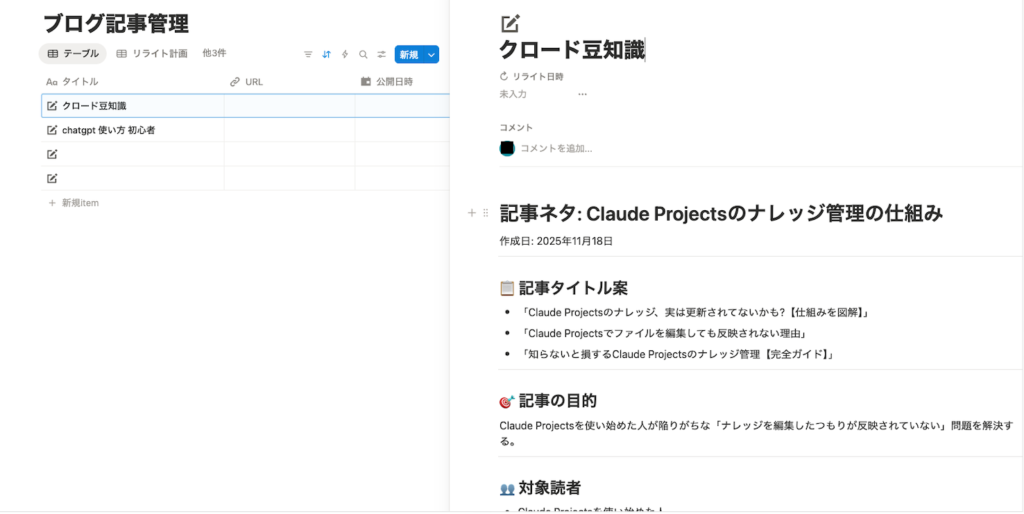The image size is (1024, 514).
Task: Click the ブログ記事管理 database title
Action: (116, 24)
